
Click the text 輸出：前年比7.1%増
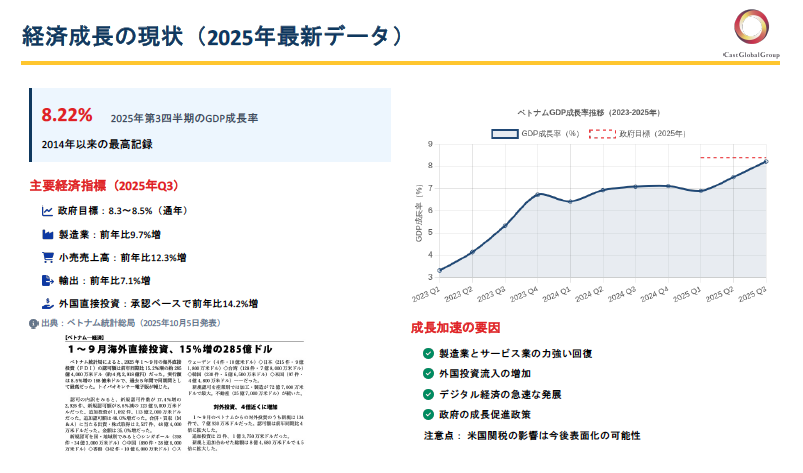coord(104,281)
